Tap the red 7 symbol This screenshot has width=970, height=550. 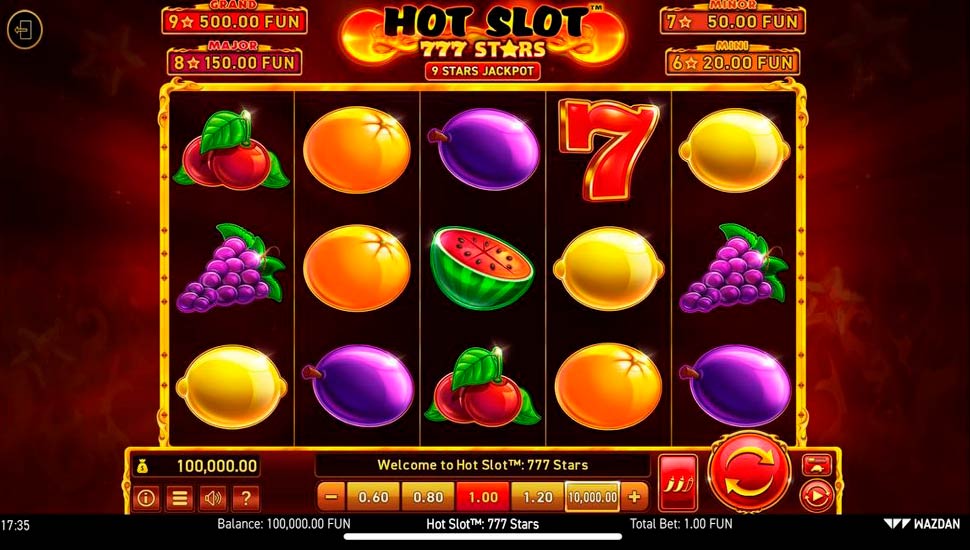point(608,150)
